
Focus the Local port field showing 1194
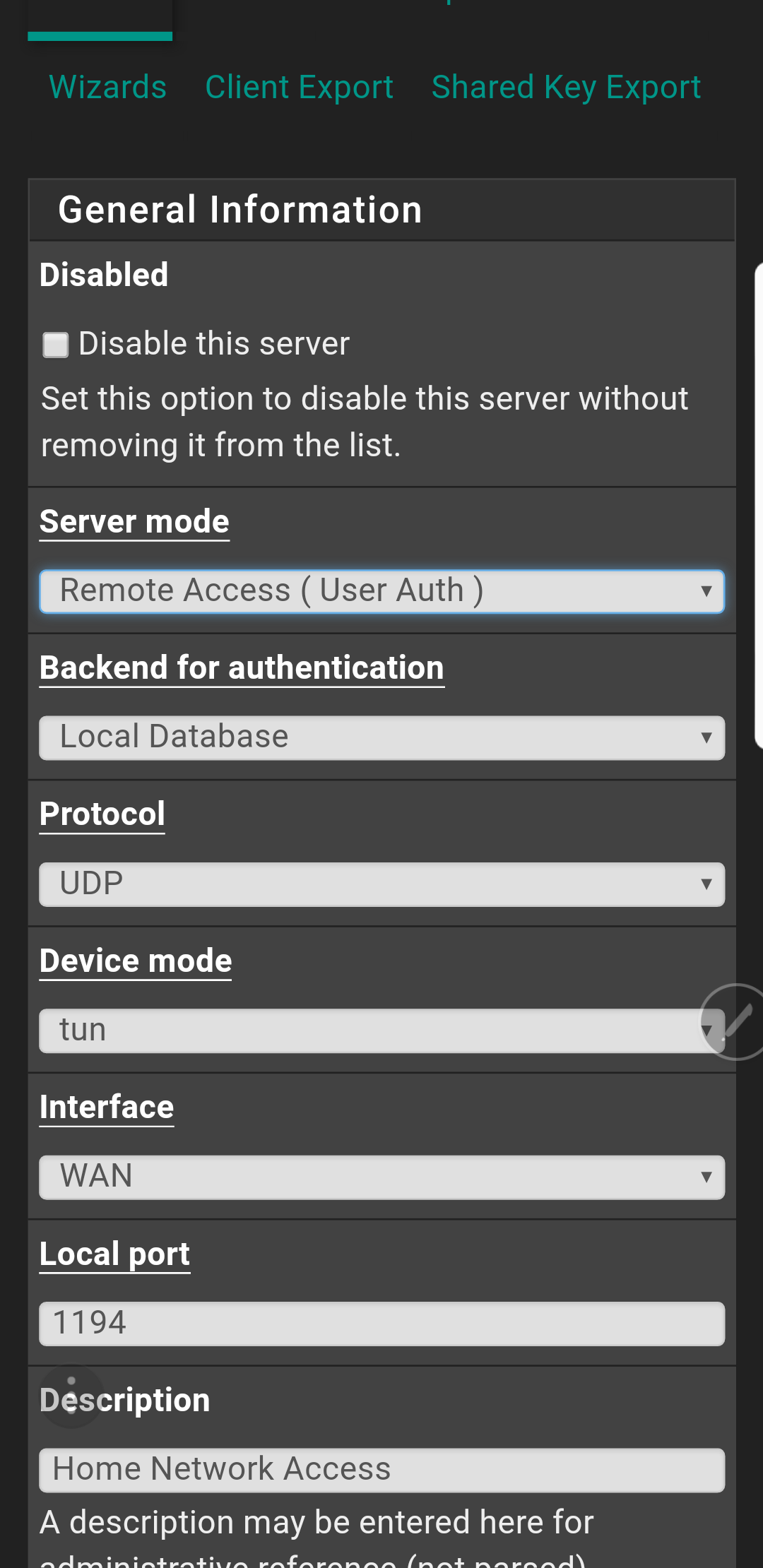pyautogui.click(x=381, y=1324)
